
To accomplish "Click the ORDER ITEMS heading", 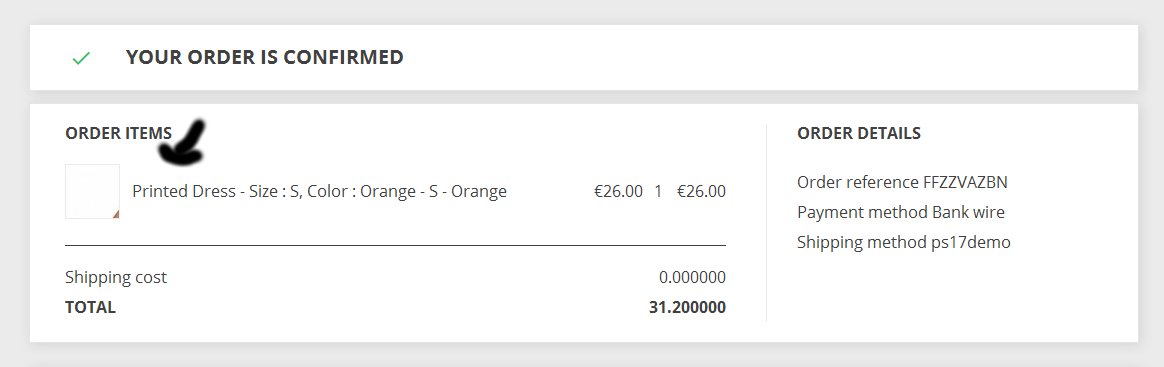I will coord(118,134).
